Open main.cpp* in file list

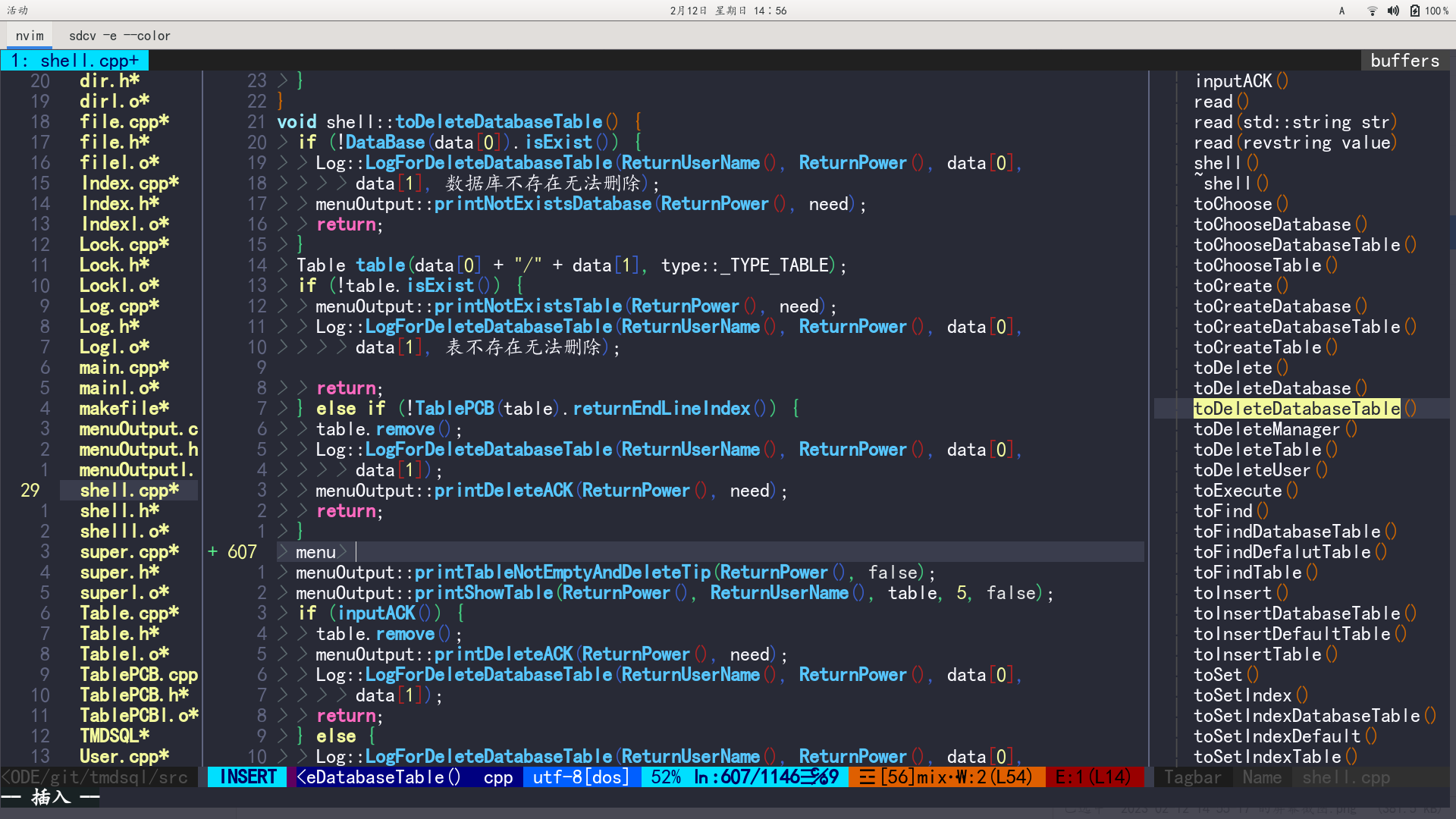124,368
